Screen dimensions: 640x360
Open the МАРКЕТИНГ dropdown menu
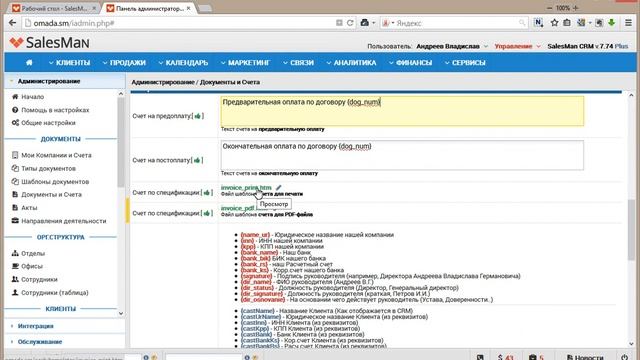point(245,62)
